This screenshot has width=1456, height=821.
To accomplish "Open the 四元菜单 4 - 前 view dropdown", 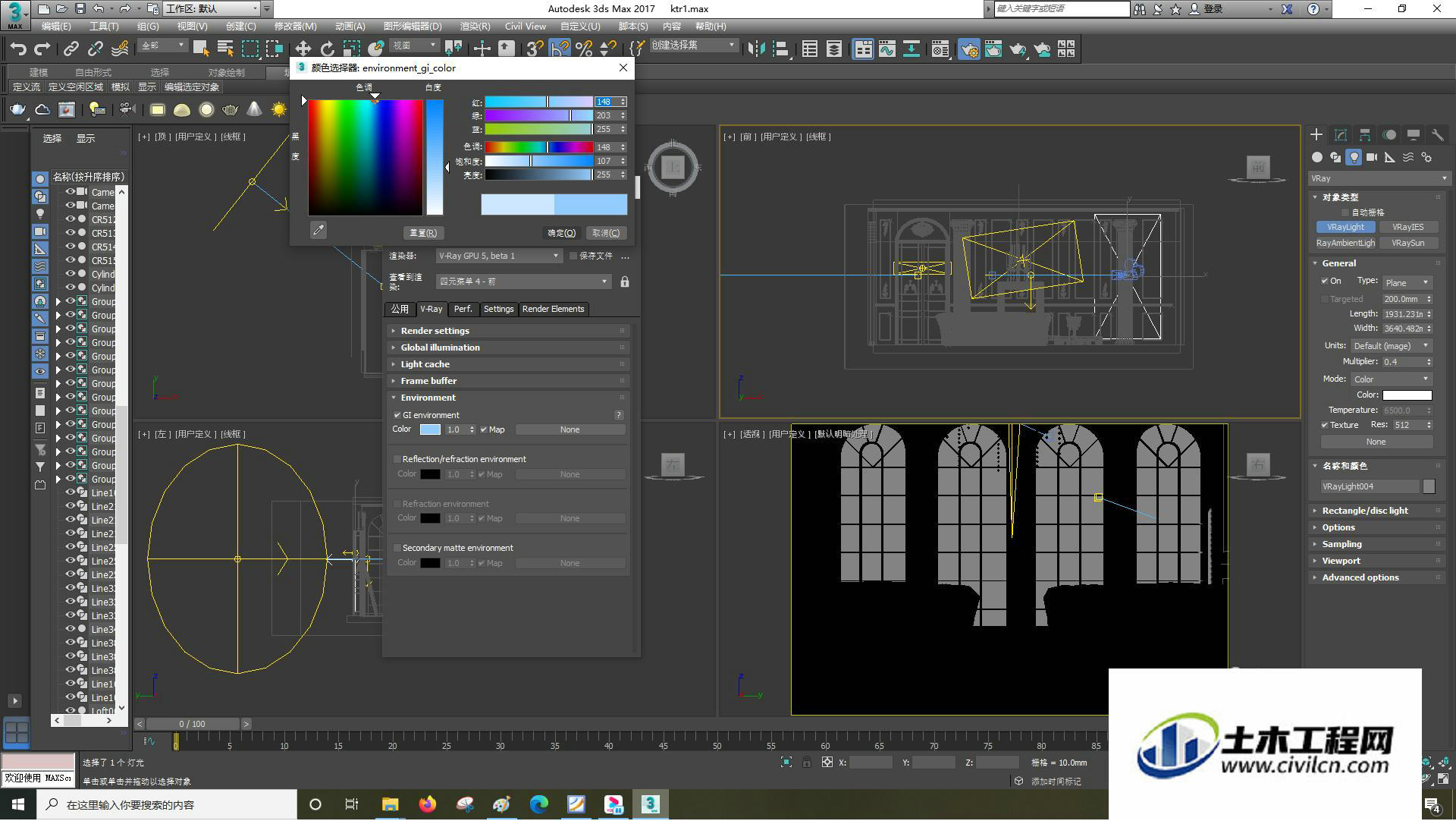I will (x=523, y=282).
